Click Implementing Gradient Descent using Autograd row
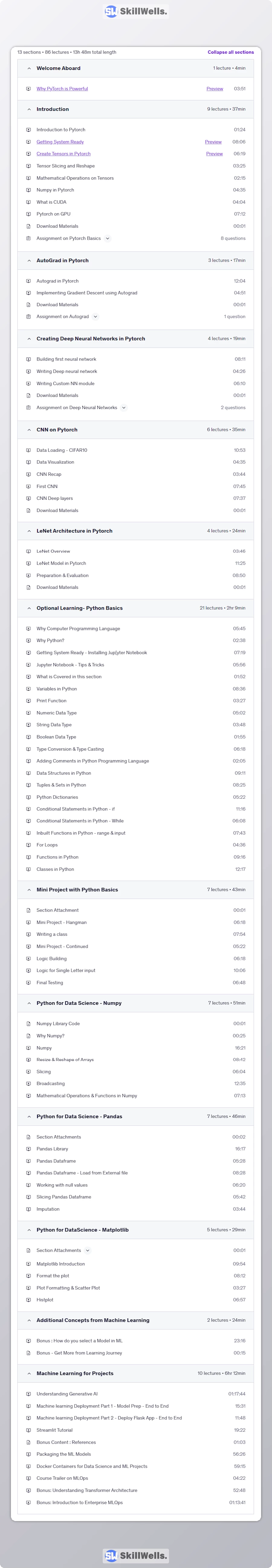The image size is (272, 1568). click(x=136, y=293)
